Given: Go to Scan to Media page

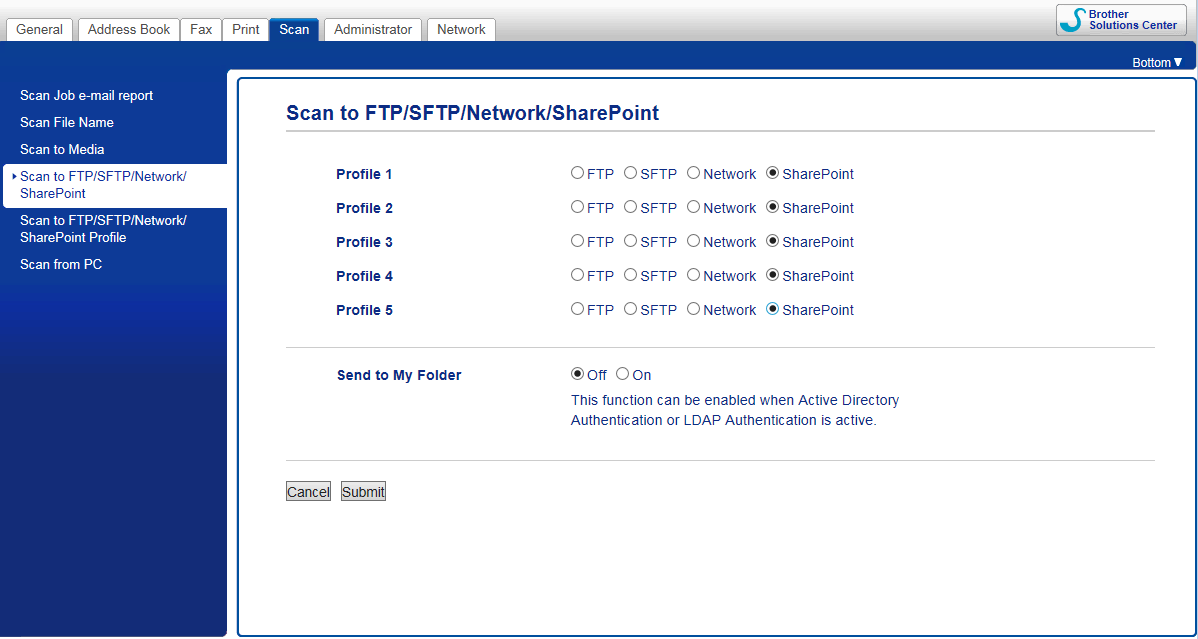Looking at the screenshot, I should (x=62, y=149).
